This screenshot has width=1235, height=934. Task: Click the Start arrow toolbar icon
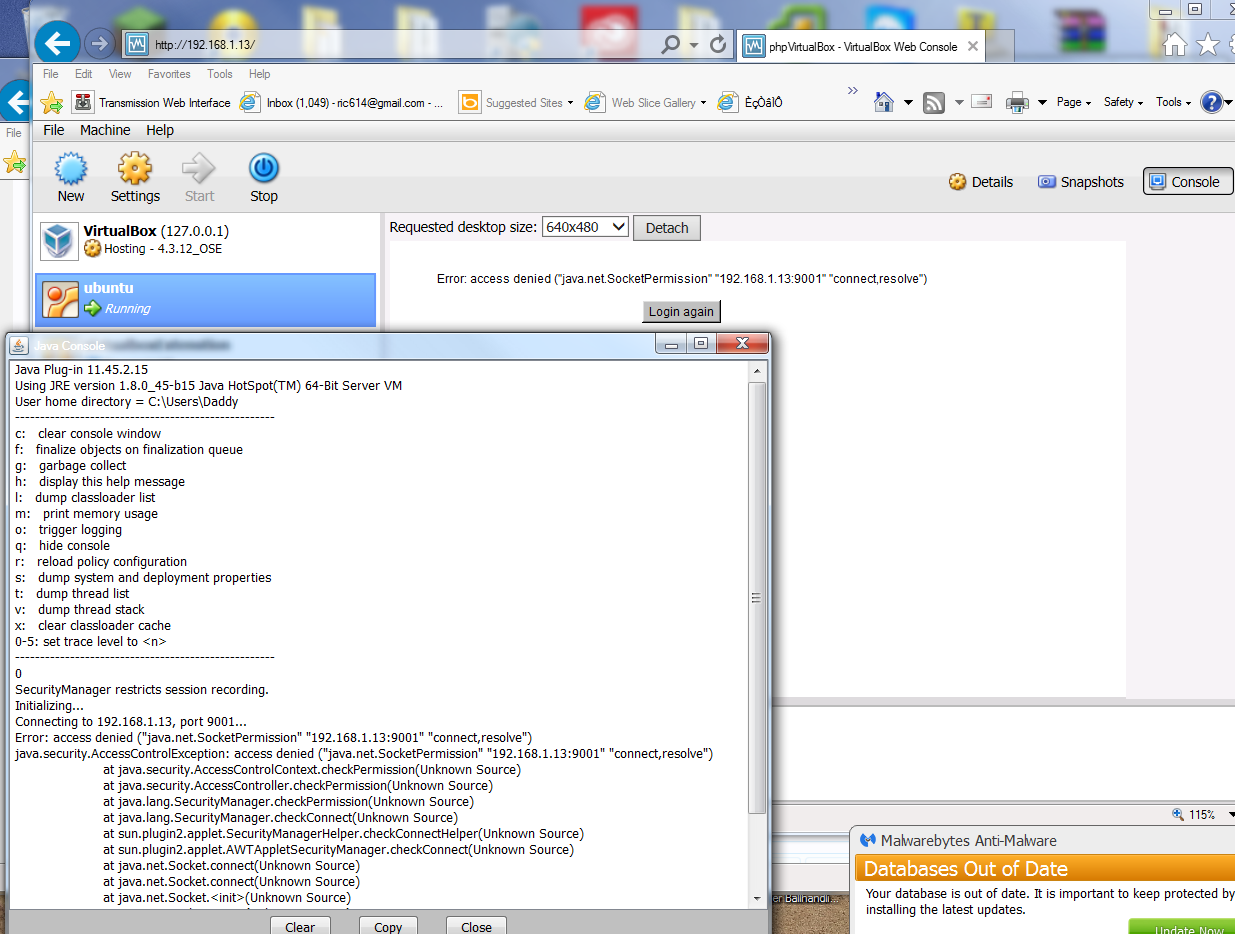(x=199, y=178)
